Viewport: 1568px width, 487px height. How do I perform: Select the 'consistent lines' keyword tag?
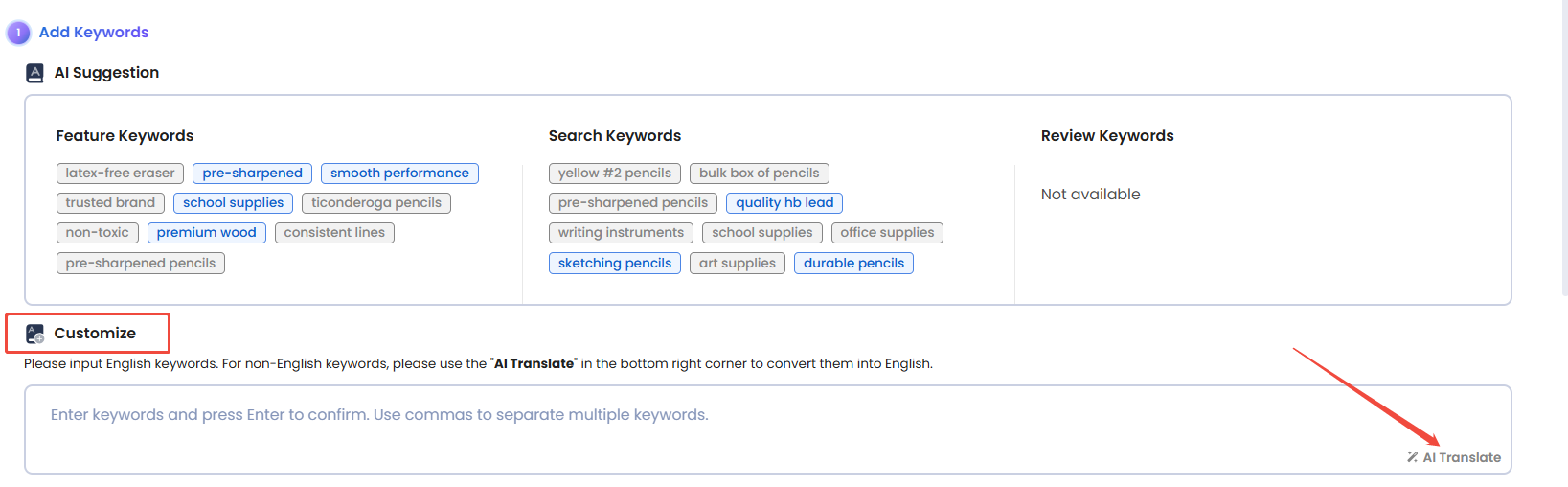tap(334, 233)
